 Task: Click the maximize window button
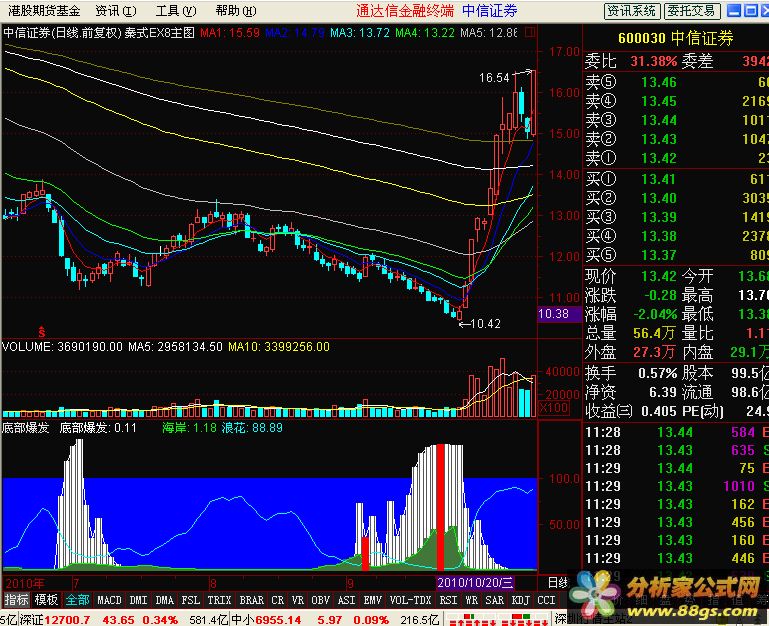[x=750, y=10]
